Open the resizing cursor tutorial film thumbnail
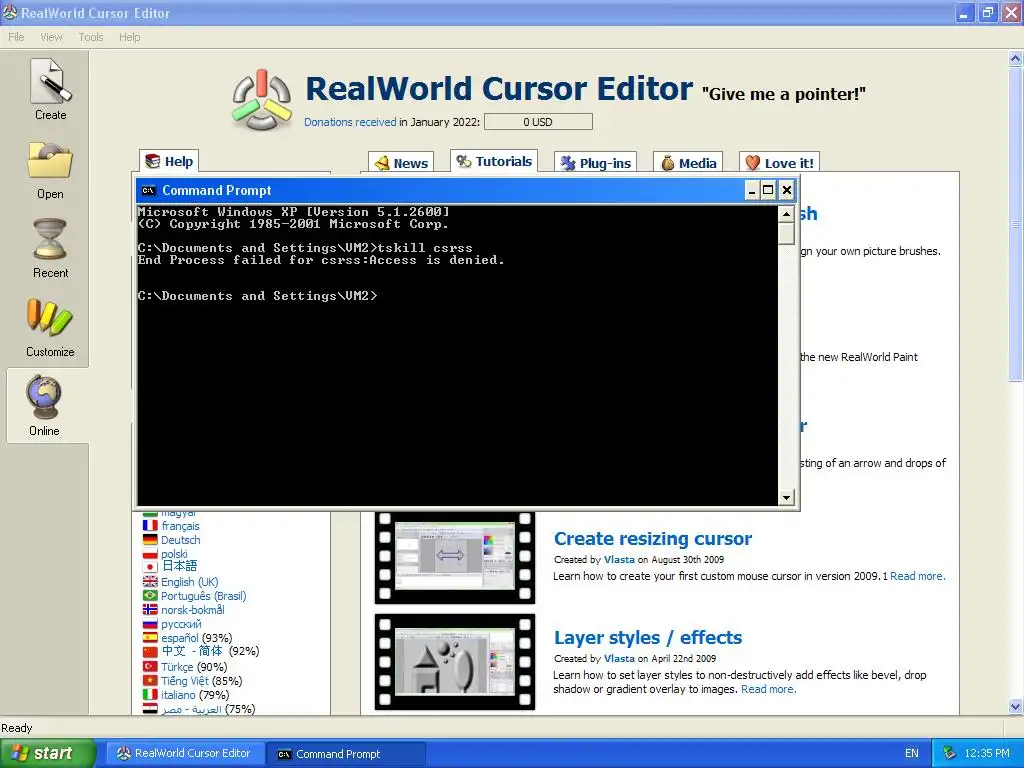 coord(455,558)
